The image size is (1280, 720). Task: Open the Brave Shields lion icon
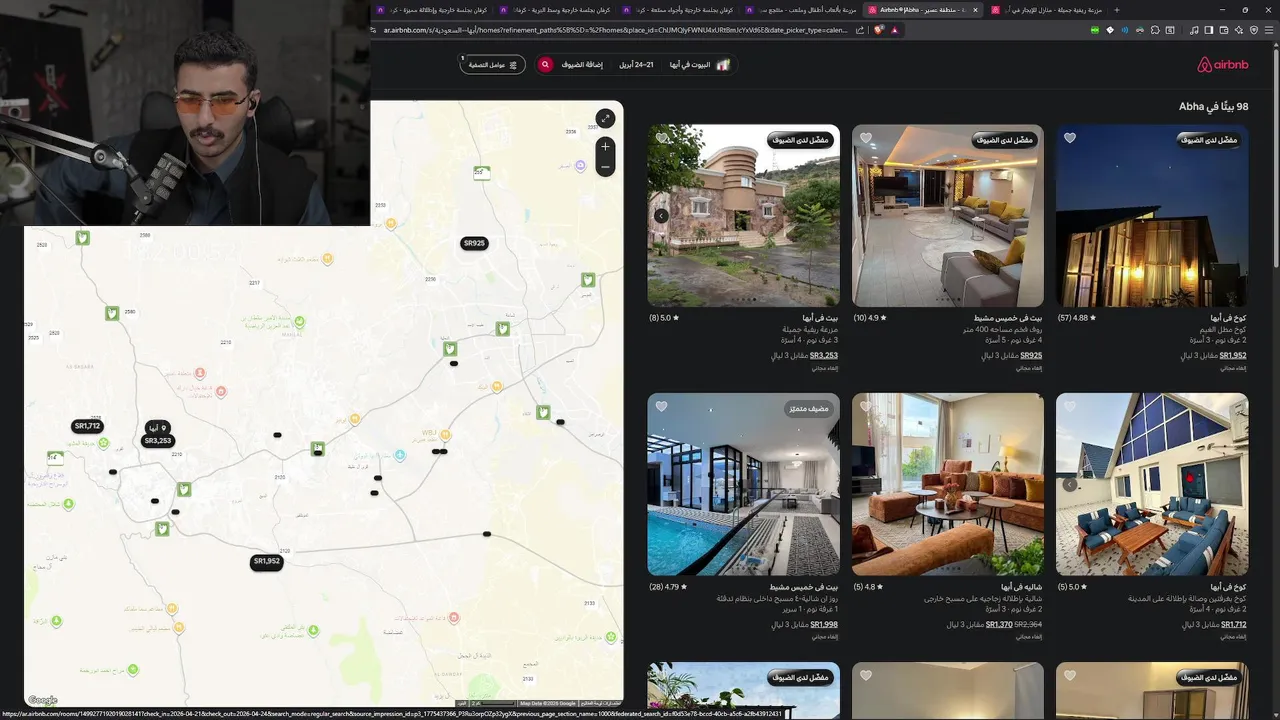click(x=879, y=30)
